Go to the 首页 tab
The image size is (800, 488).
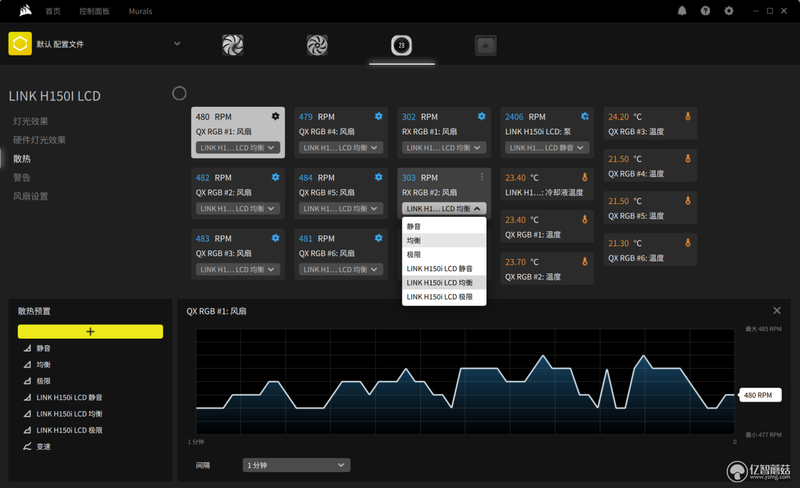[x=53, y=11]
